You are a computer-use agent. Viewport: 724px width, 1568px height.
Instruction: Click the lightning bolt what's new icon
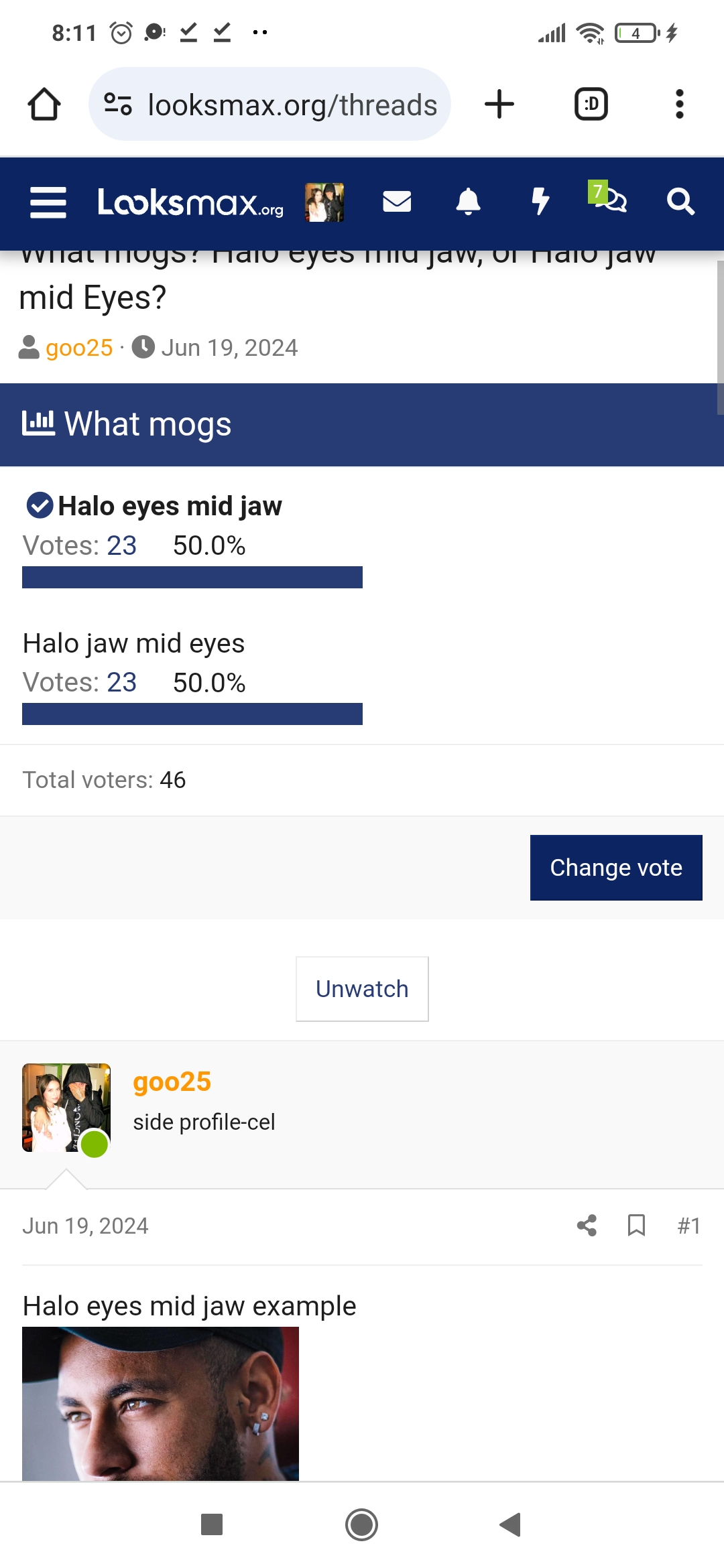point(540,201)
